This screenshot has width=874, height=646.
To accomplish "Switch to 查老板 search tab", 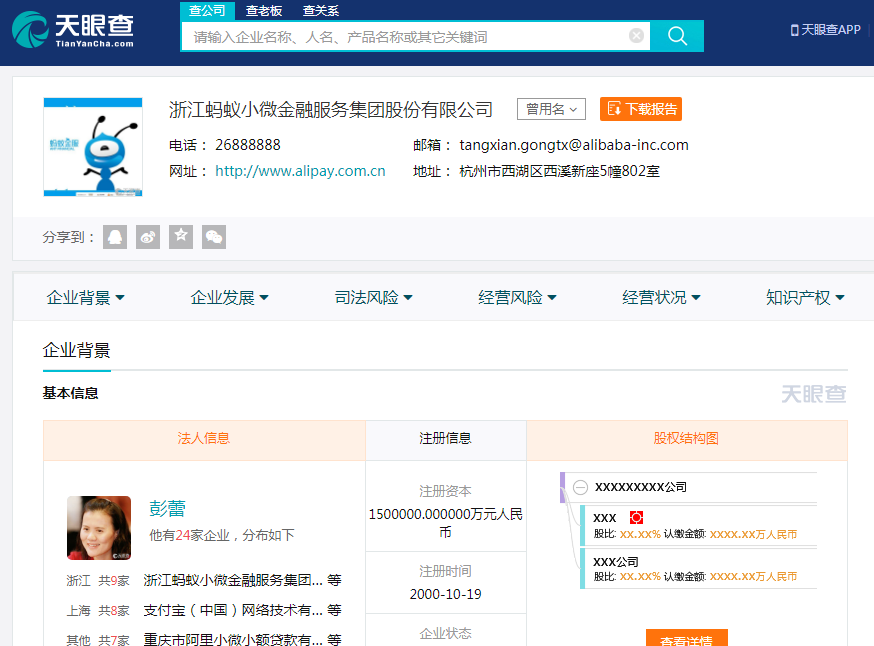I will [264, 11].
